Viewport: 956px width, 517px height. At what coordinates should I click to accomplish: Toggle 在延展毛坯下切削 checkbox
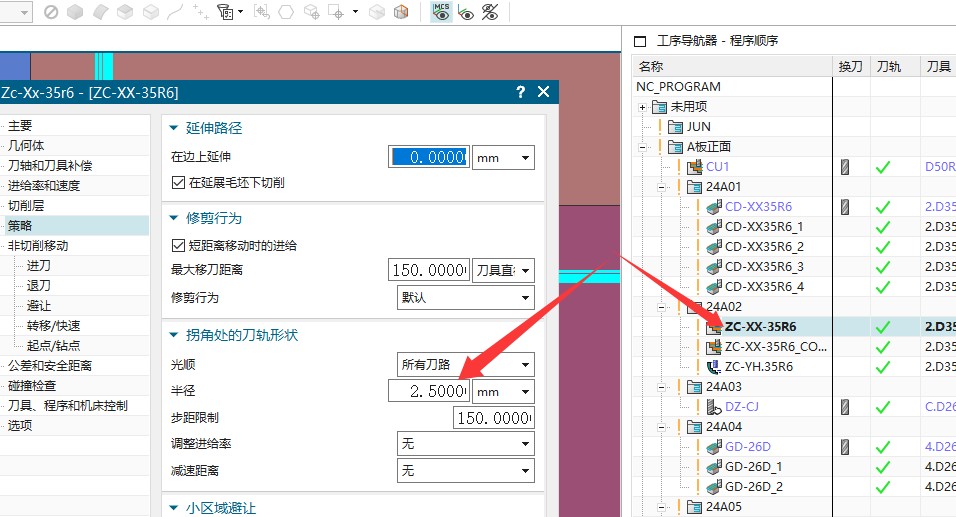pyautogui.click(x=178, y=182)
